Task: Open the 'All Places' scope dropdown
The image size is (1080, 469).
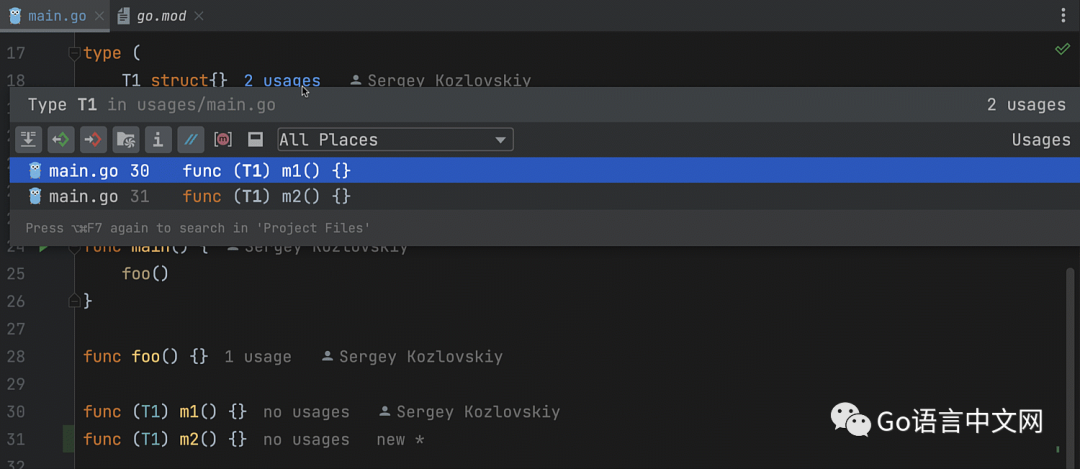Action: tap(395, 140)
